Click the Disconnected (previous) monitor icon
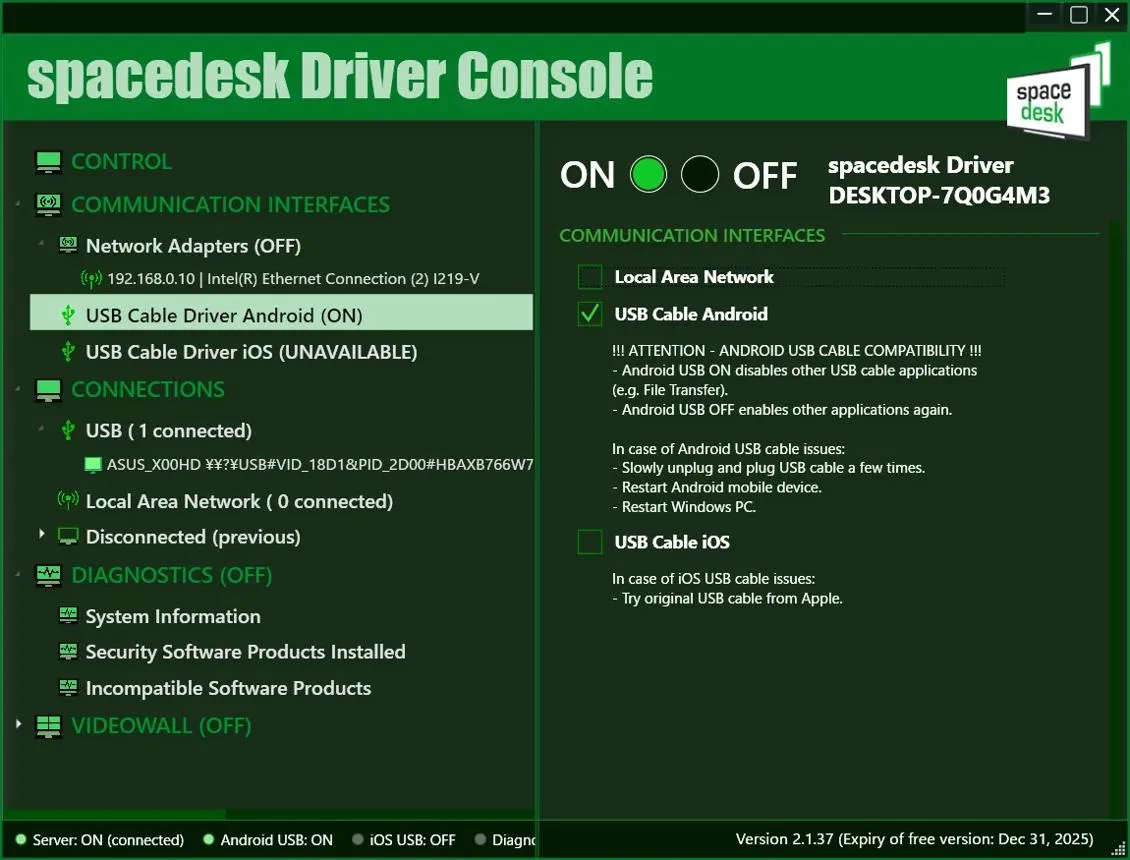This screenshot has height=860, width=1130. (x=68, y=536)
